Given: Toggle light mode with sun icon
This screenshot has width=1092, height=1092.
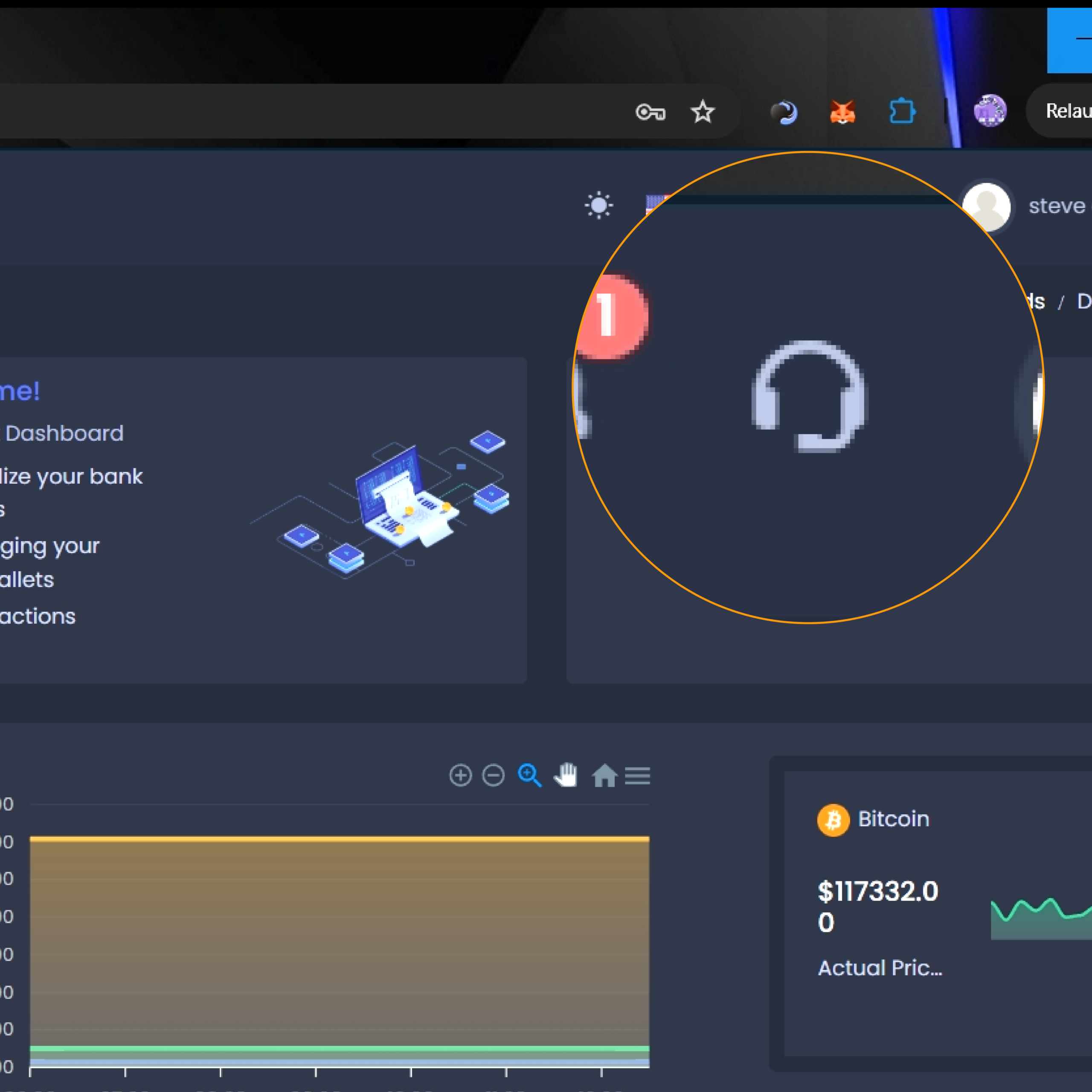Looking at the screenshot, I should [598, 205].
